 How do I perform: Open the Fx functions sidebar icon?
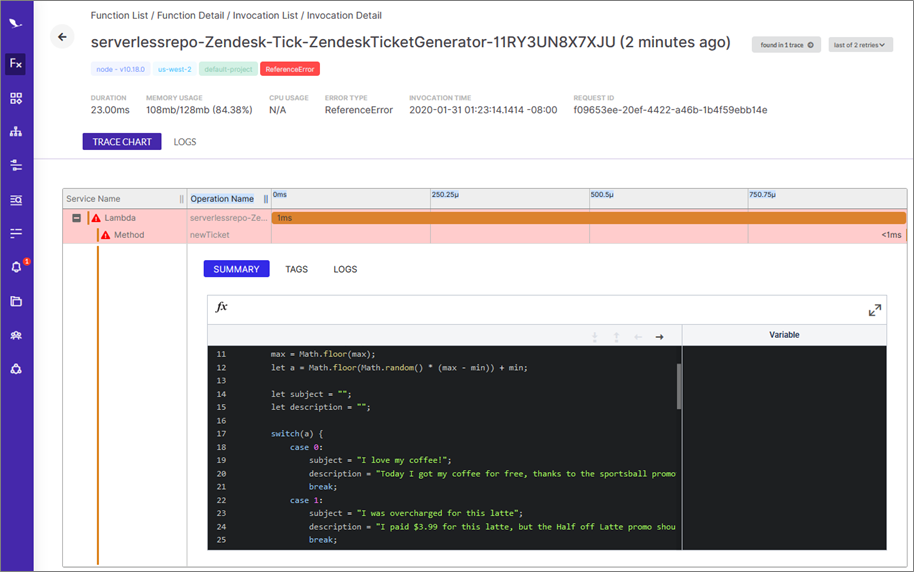click(16, 64)
